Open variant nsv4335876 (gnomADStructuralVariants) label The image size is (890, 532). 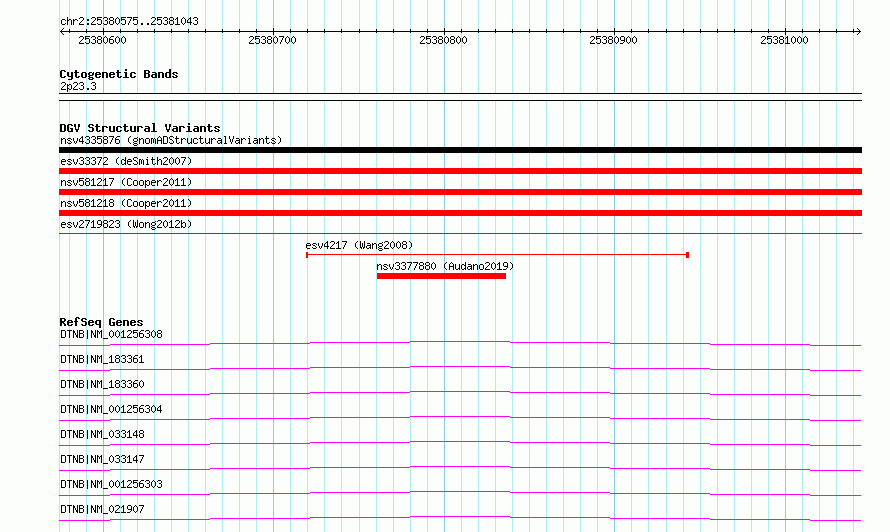171,140
